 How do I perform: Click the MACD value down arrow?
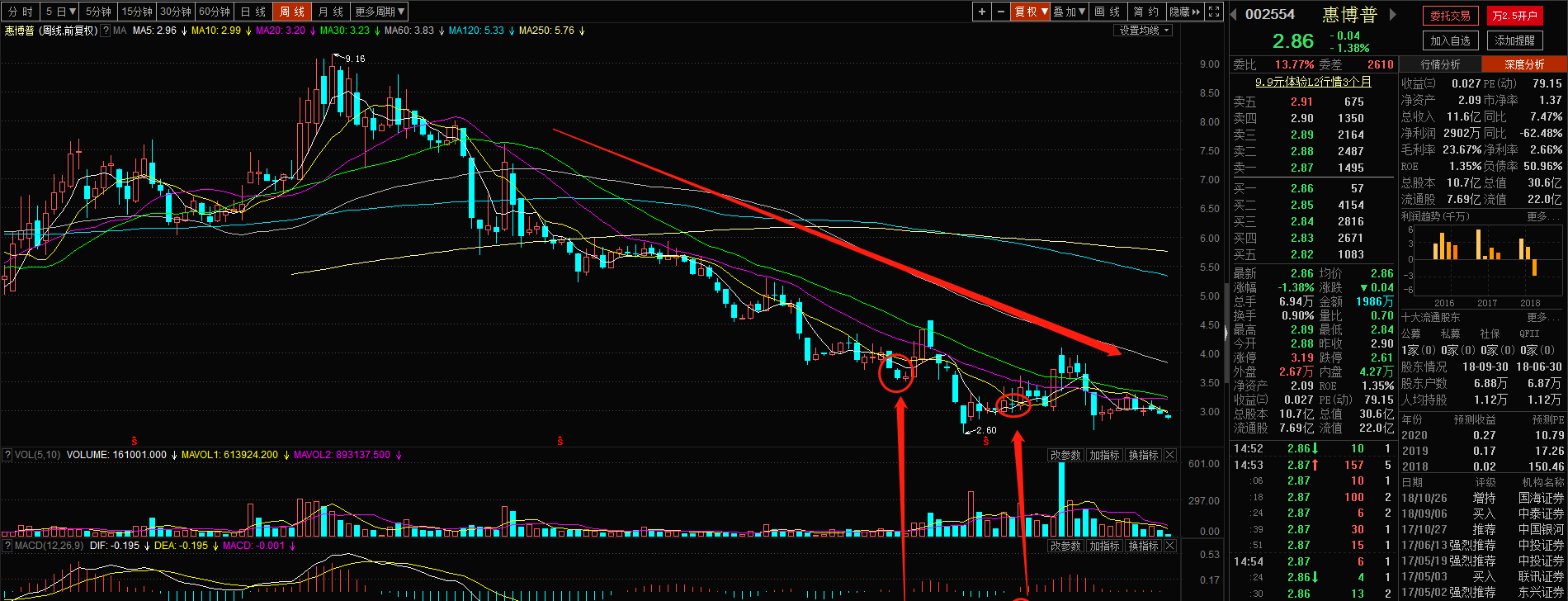tap(292, 546)
